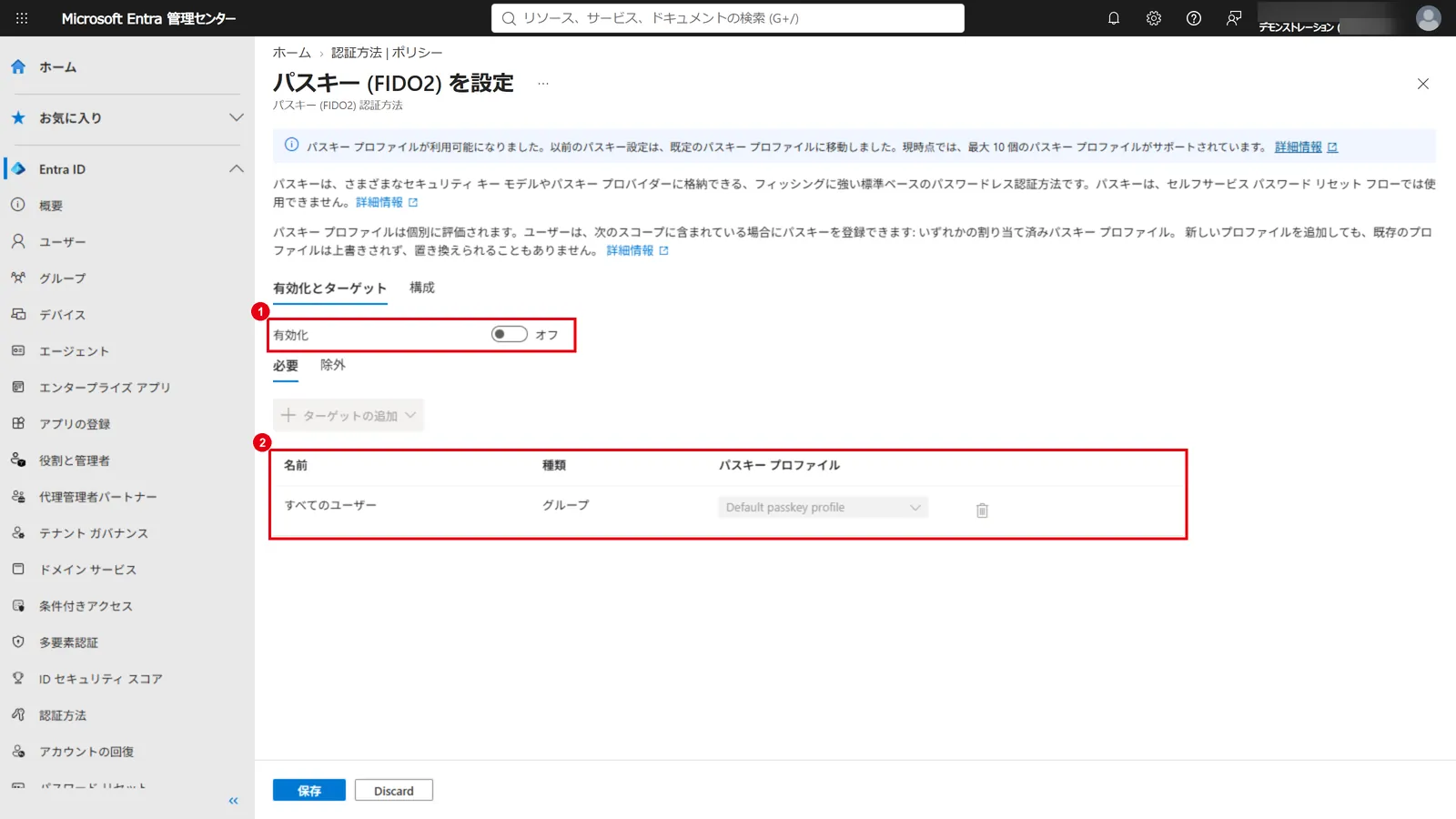
Task: Switch to 有効化とターゲット tab
Action: tap(330, 288)
